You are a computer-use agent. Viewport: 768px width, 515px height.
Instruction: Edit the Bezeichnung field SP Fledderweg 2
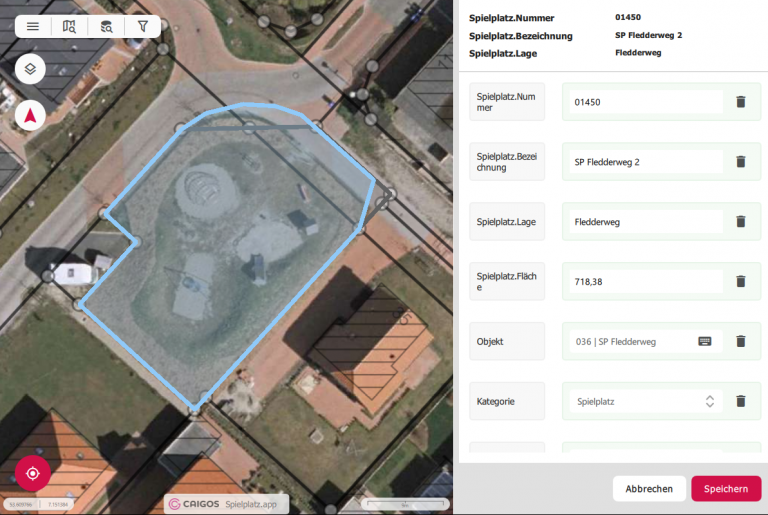[646, 162]
